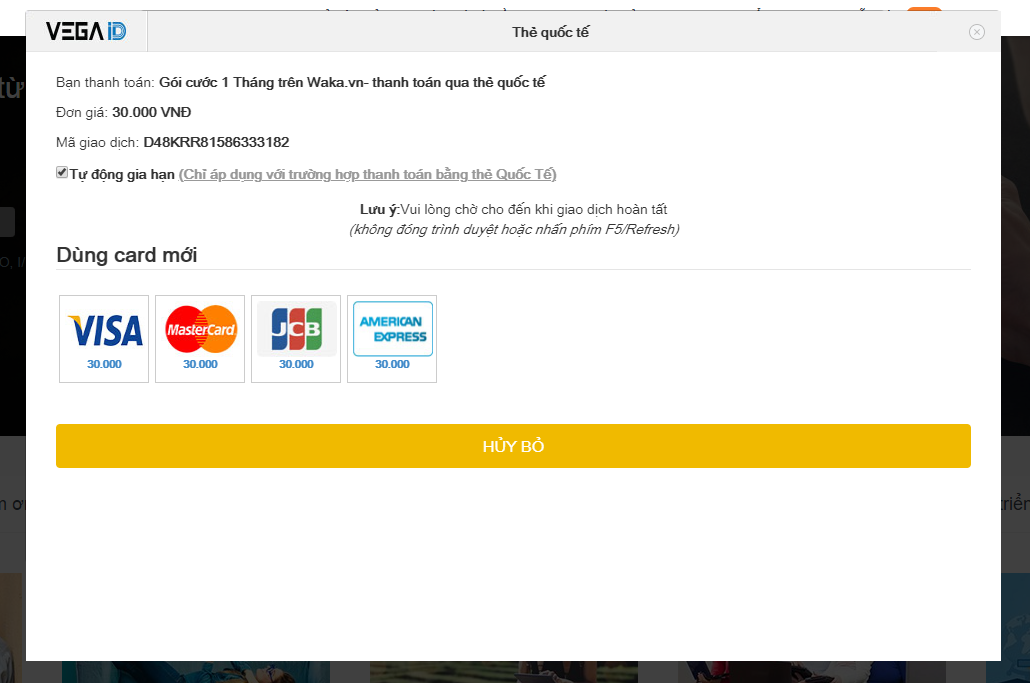The image size is (1030, 683).
Task: Click 30.000 price under VISA
Action: coord(104,364)
